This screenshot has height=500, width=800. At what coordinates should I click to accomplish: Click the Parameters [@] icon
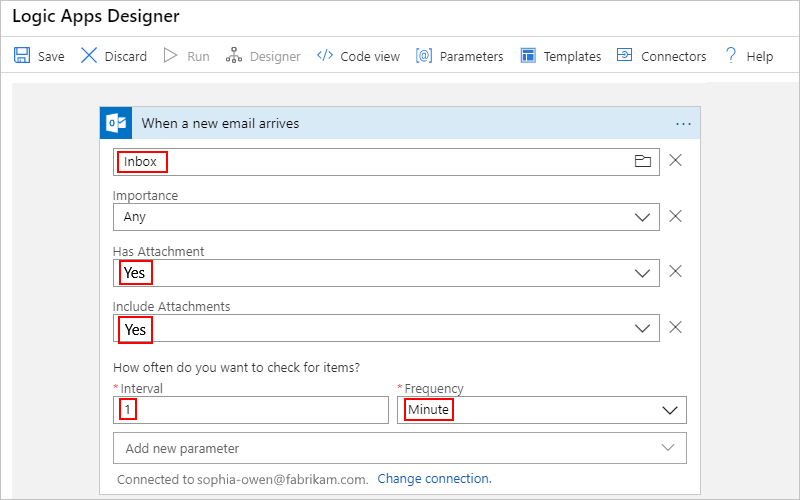(x=424, y=55)
